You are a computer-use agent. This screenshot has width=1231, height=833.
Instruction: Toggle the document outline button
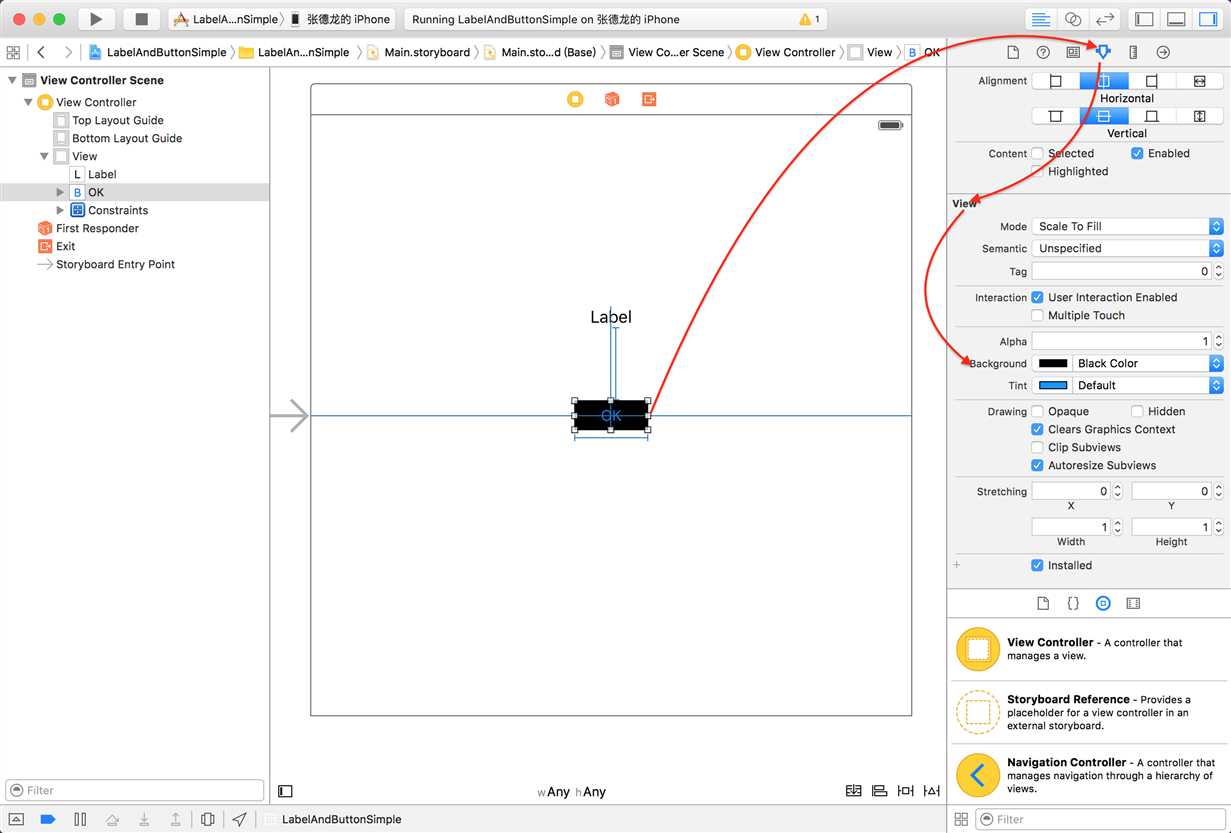[285, 791]
